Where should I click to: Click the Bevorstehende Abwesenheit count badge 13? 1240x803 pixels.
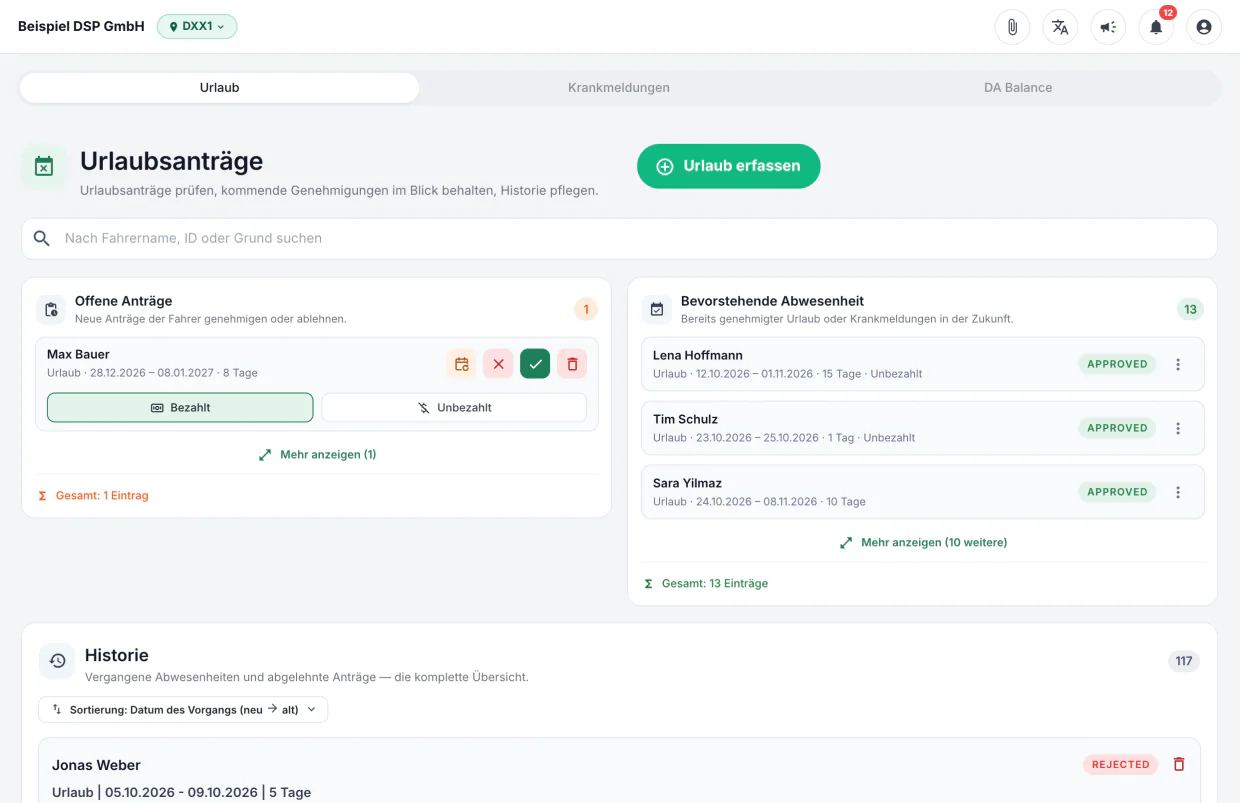1190,309
